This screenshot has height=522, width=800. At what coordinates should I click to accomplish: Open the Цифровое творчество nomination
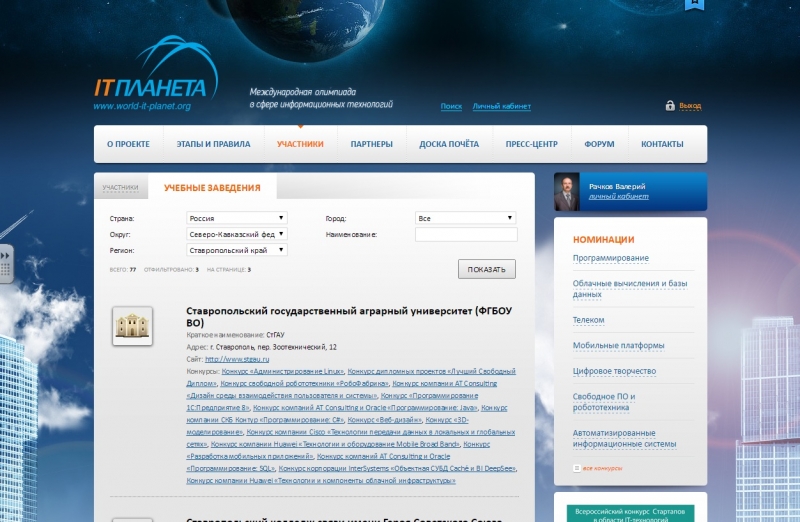tap(614, 371)
